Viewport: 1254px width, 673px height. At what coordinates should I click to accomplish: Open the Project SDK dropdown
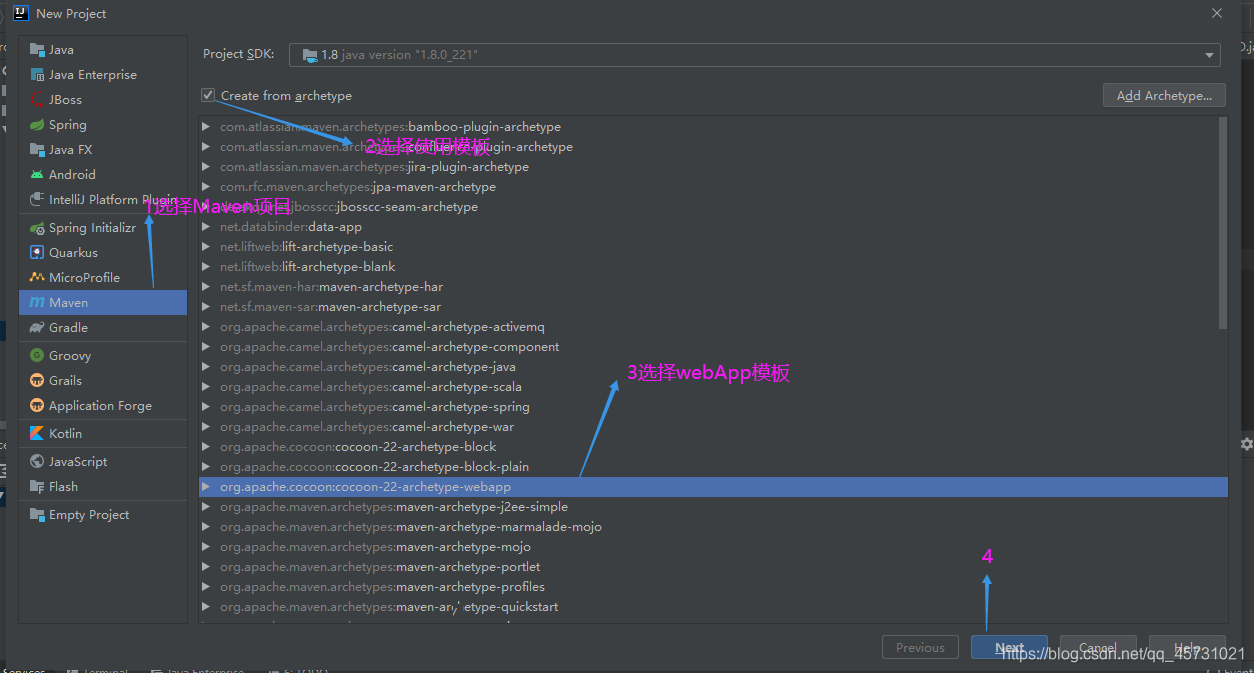pyautogui.click(x=755, y=55)
